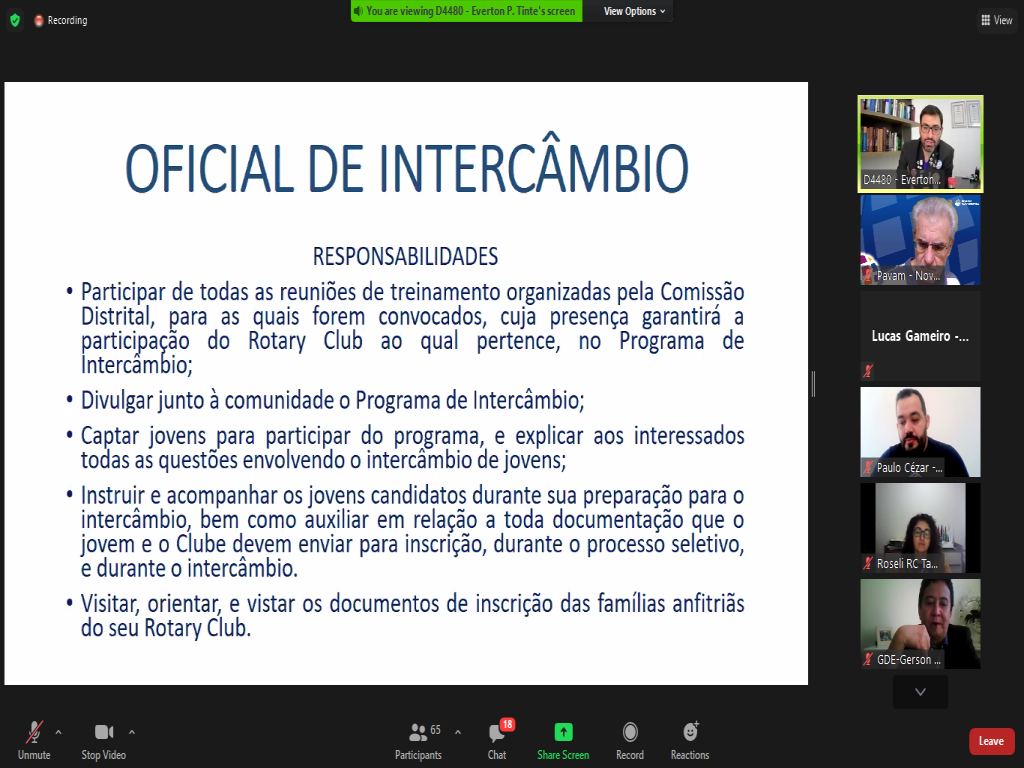
Task: Click the green encryption shield icon
Action: point(14,20)
